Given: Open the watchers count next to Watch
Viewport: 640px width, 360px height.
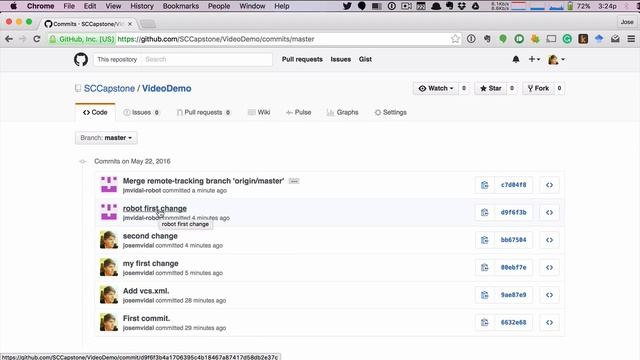Looking at the screenshot, I should pos(464,88).
